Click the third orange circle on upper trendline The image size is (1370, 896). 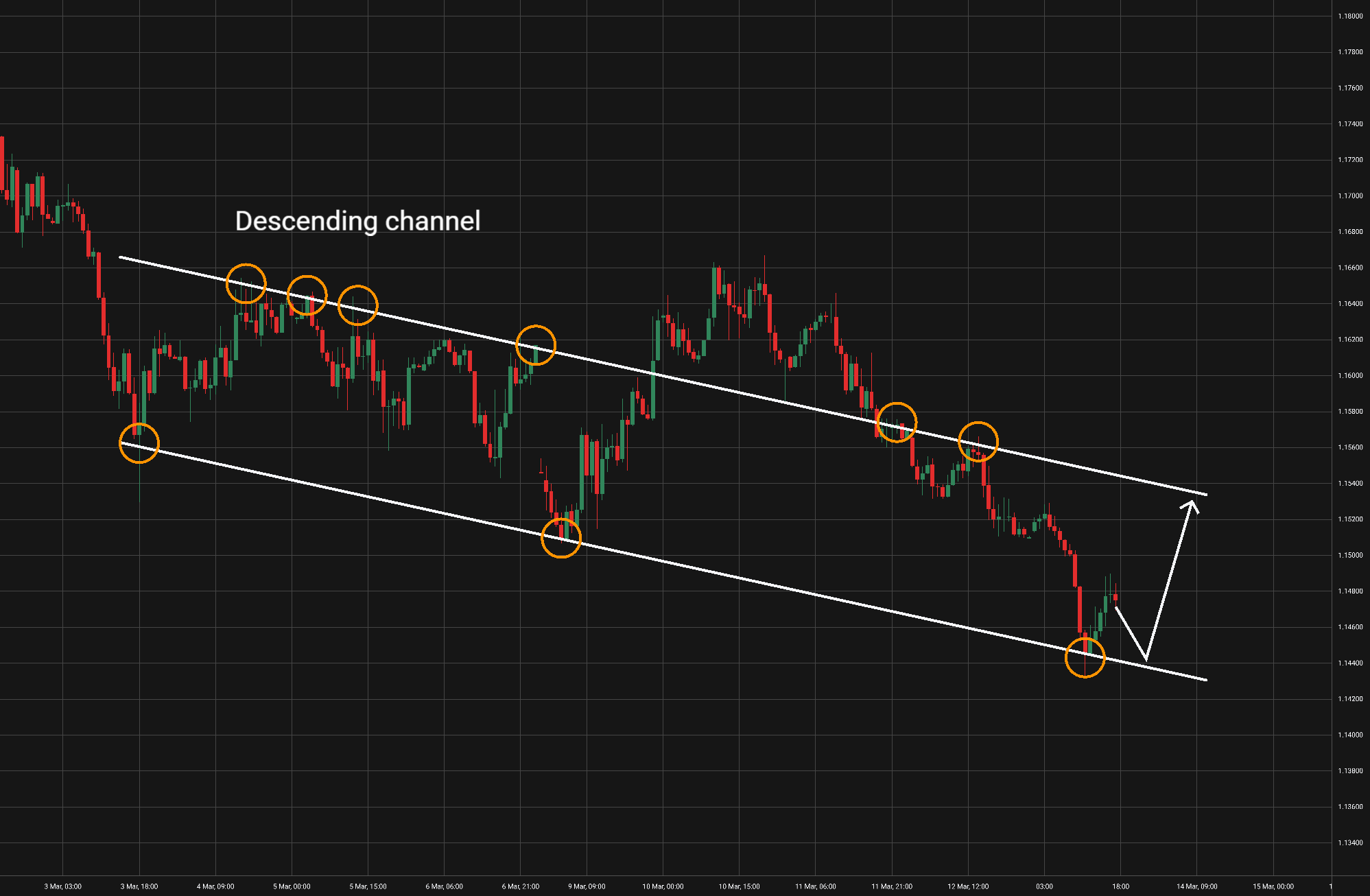pos(357,305)
